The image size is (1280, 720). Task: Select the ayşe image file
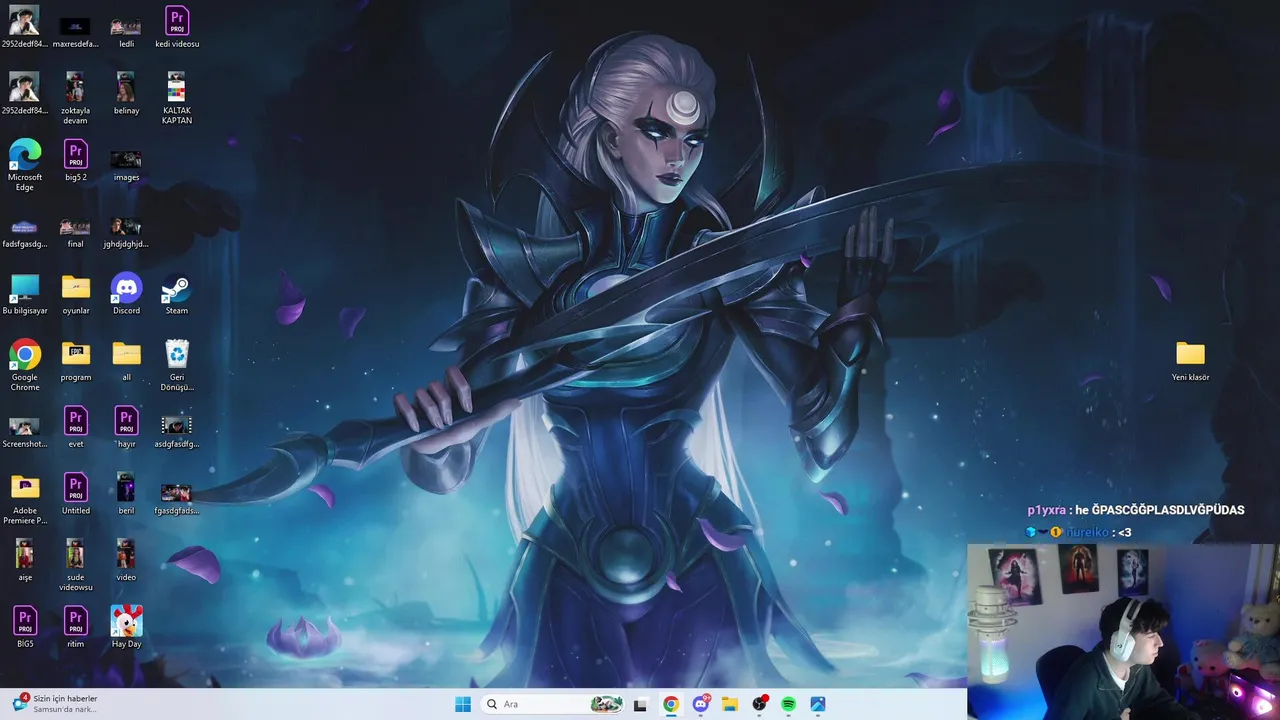tap(25, 560)
